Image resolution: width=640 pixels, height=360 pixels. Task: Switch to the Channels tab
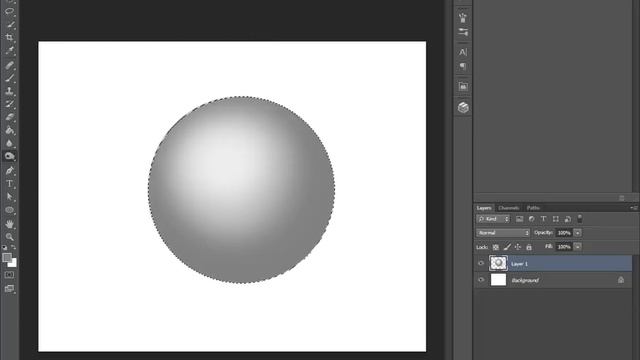(509, 208)
